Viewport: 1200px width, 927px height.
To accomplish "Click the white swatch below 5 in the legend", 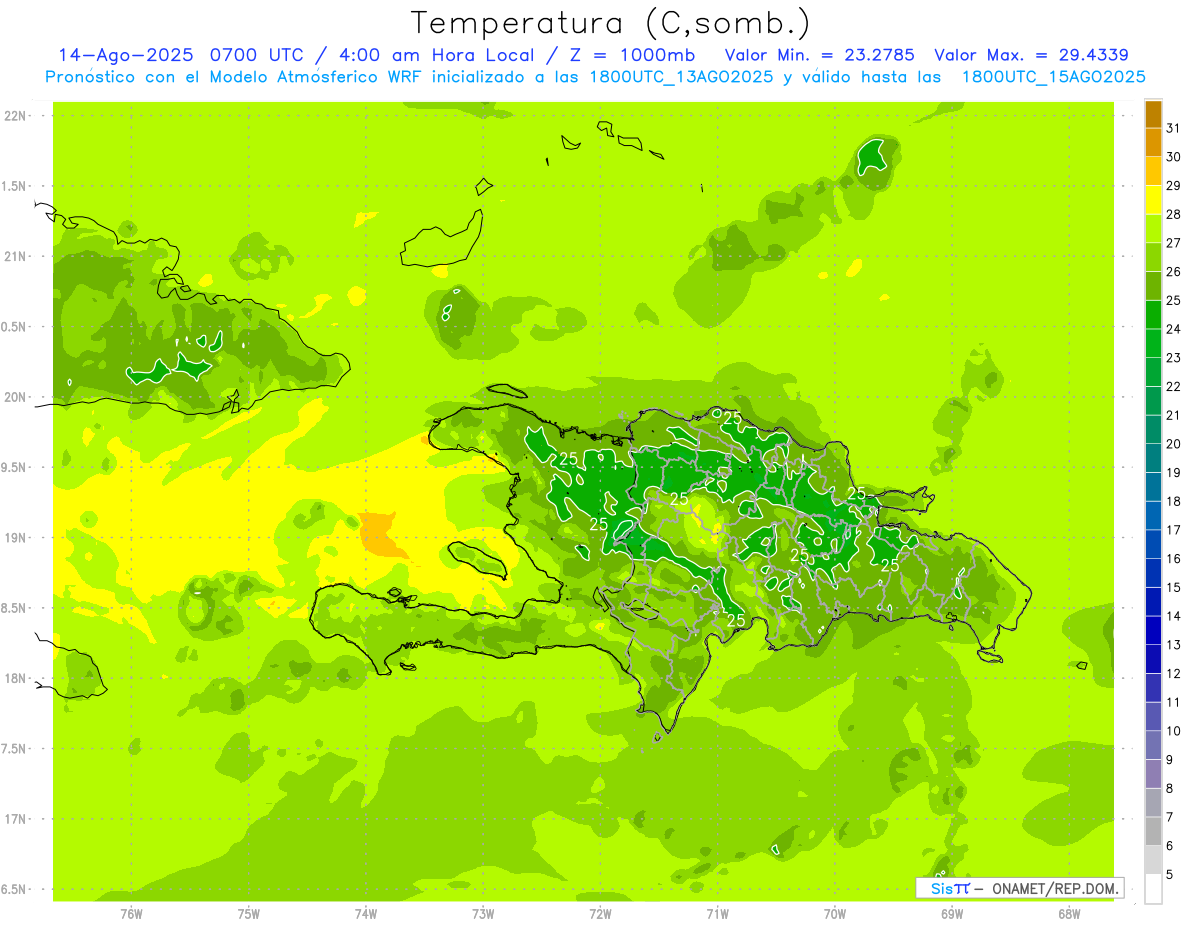I will [1153, 889].
